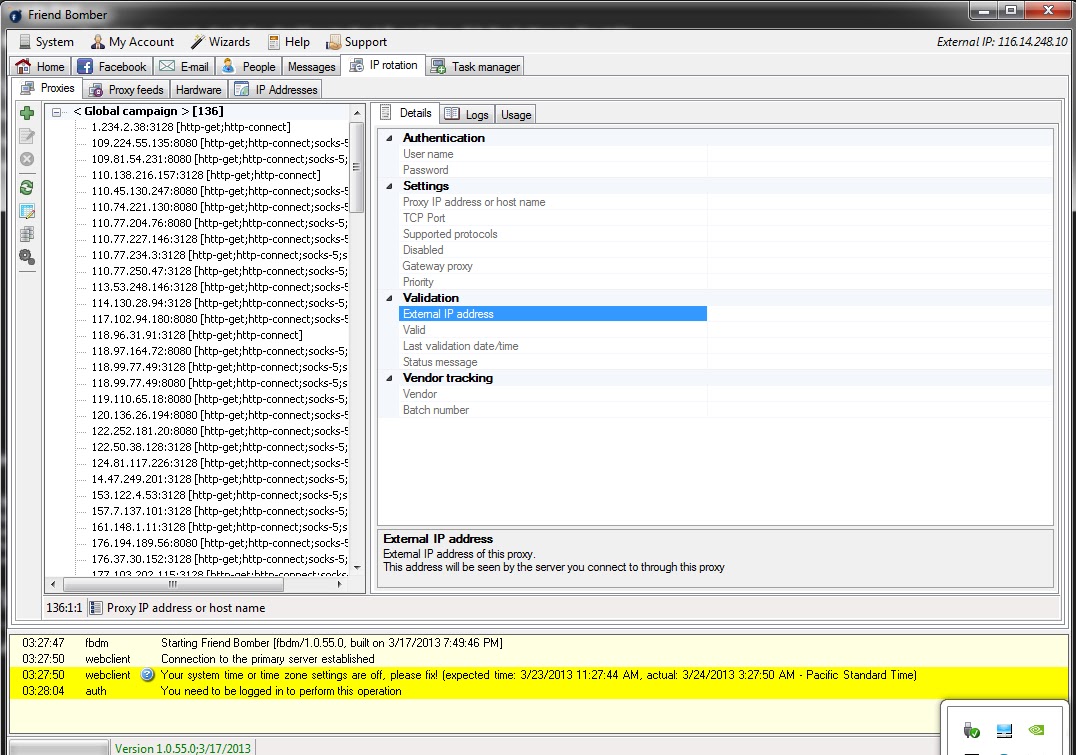Click the Version 1.0.55.0 status bar text

[183, 748]
